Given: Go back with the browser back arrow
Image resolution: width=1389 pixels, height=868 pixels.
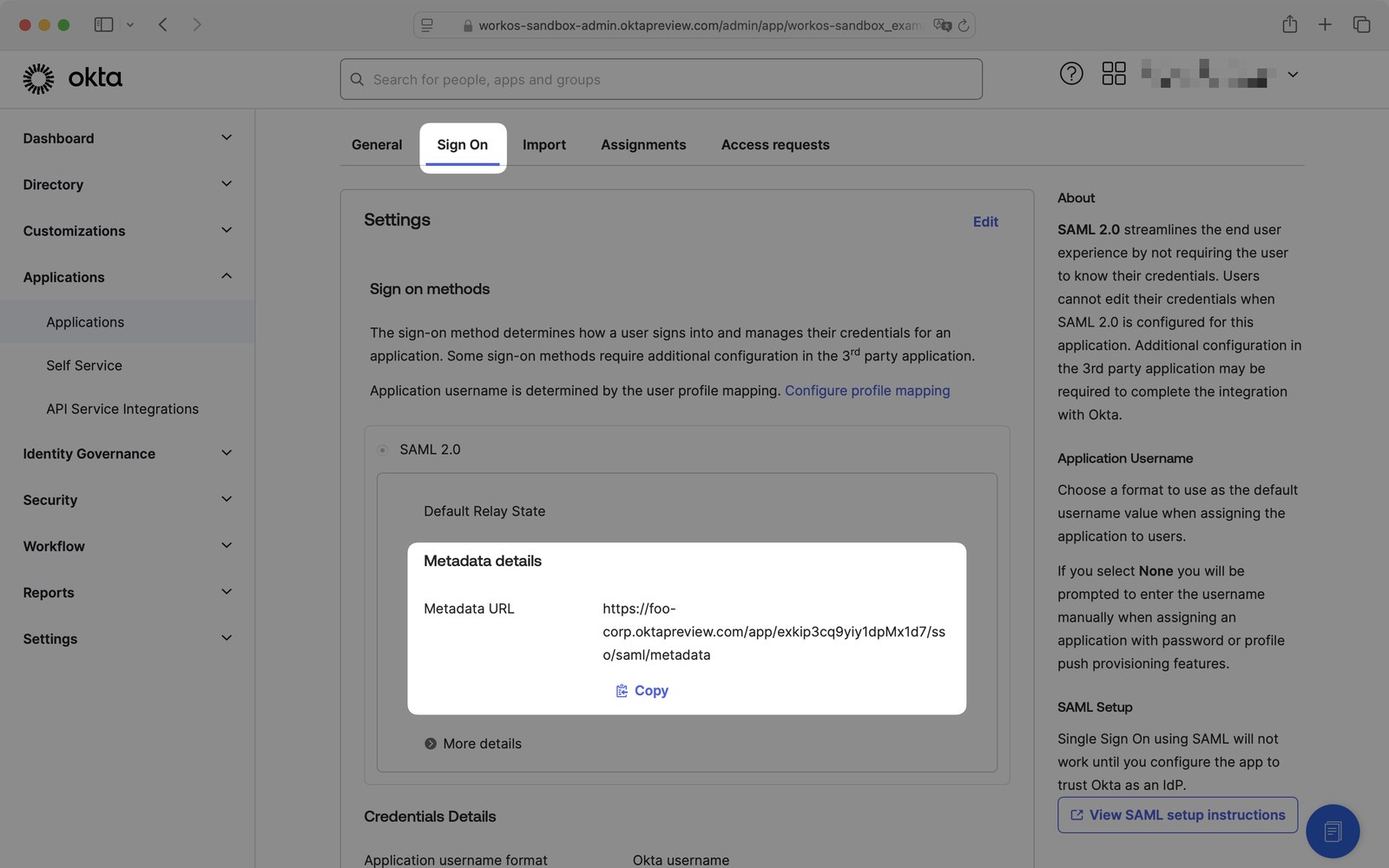Looking at the screenshot, I should pos(163,24).
